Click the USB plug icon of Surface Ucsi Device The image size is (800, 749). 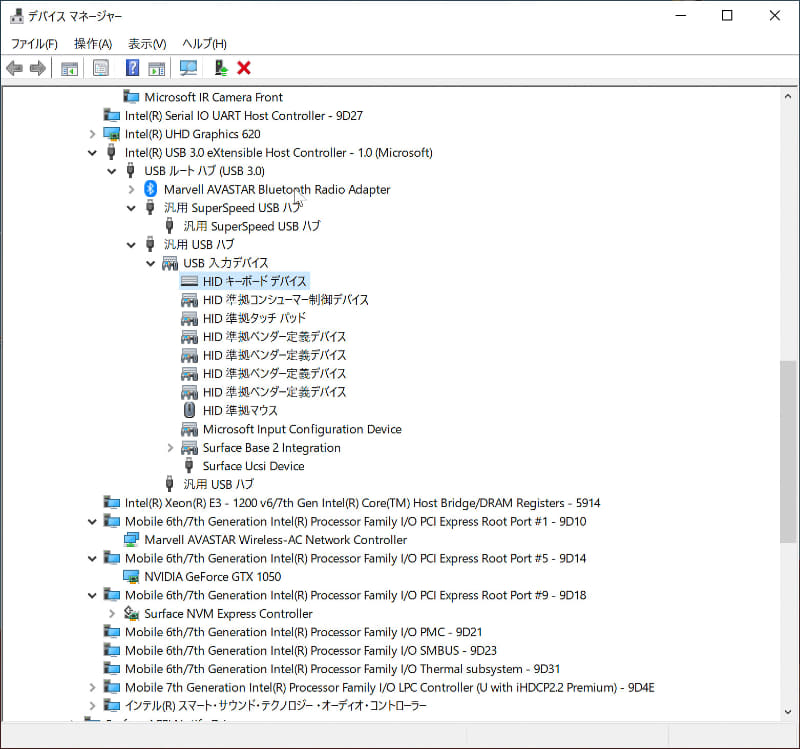coord(189,466)
